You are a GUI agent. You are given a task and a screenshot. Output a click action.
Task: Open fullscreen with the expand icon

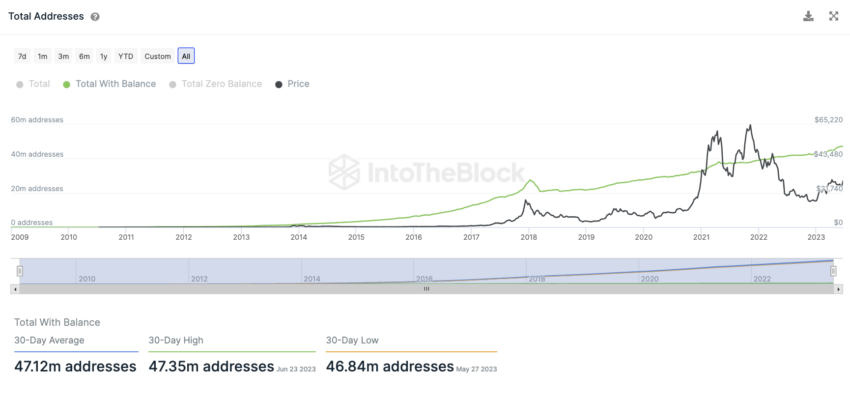(834, 16)
